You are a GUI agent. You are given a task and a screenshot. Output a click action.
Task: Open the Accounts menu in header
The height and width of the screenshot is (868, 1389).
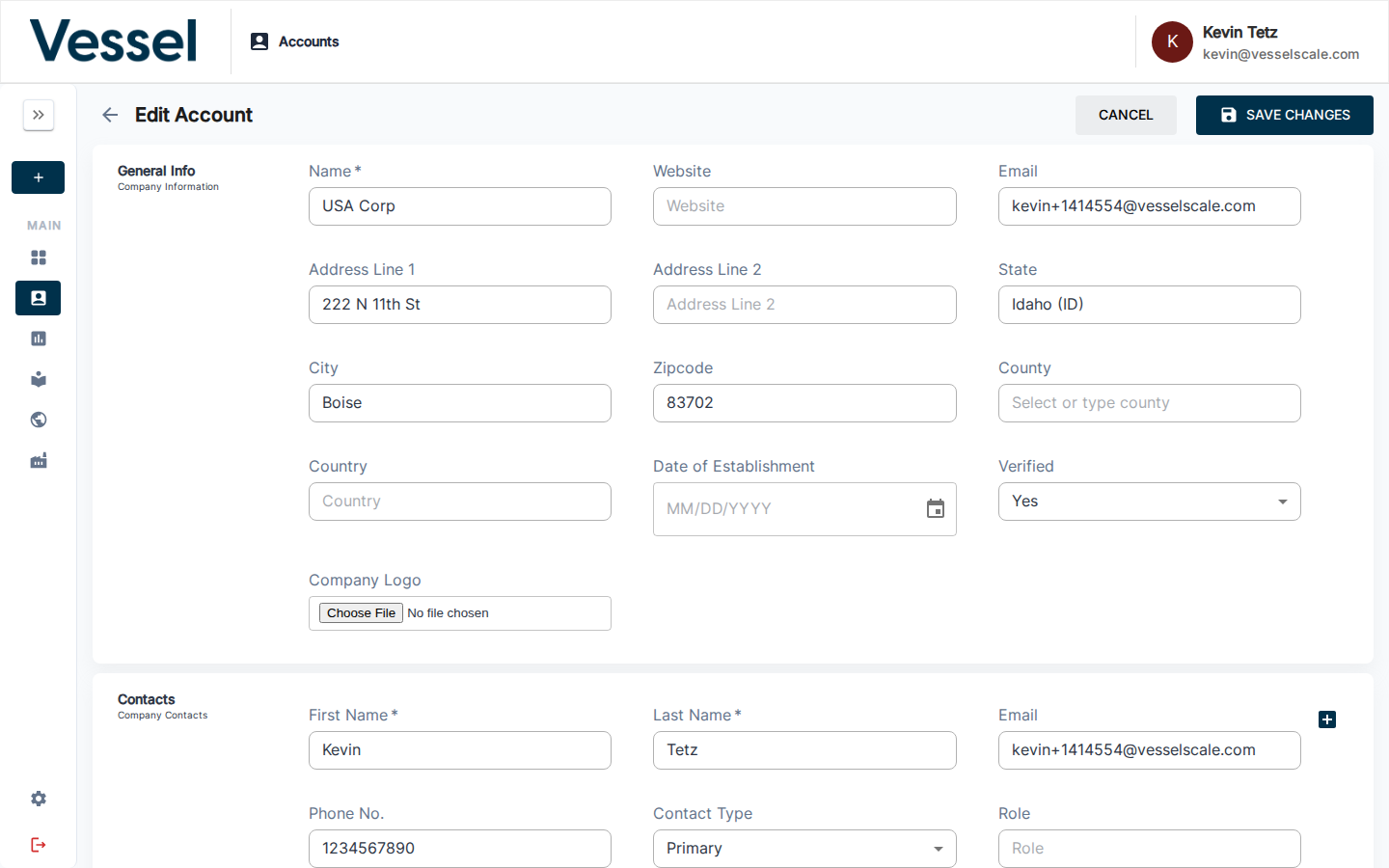295,41
